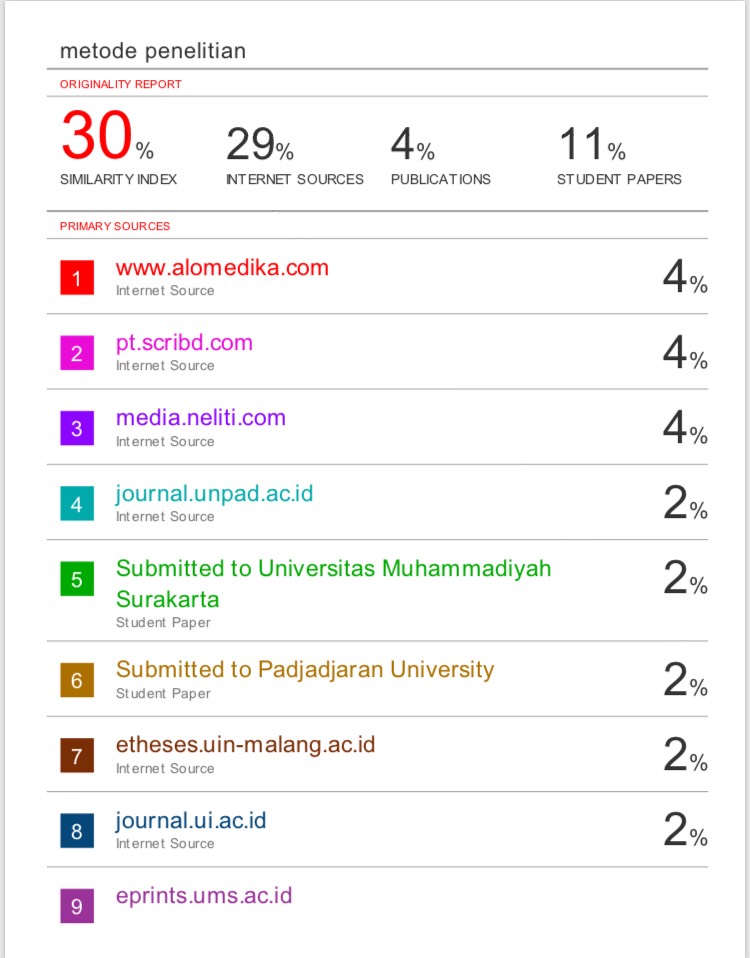Open the www.alomedika.com source link
The image size is (750, 958).
pyautogui.click(x=222, y=268)
